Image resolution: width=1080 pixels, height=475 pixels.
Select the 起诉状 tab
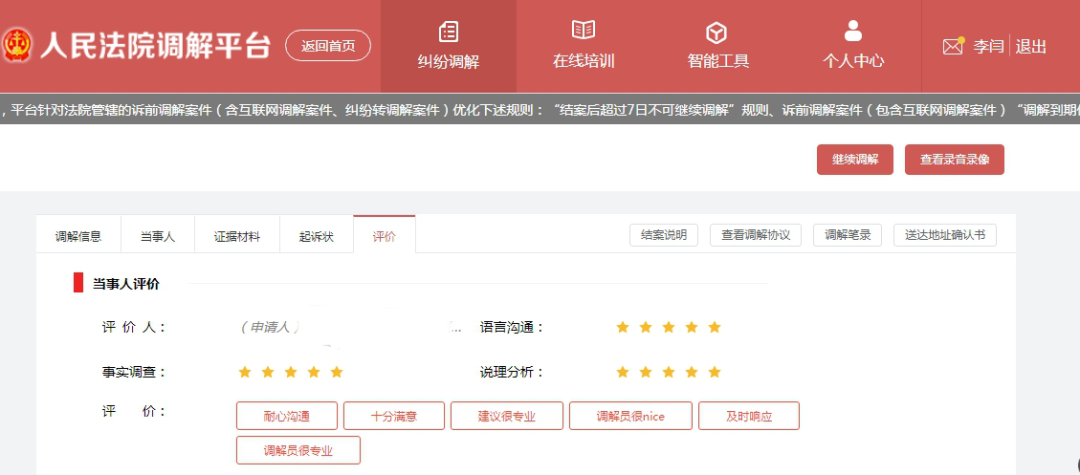pyautogui.click(x=316, y=236)
